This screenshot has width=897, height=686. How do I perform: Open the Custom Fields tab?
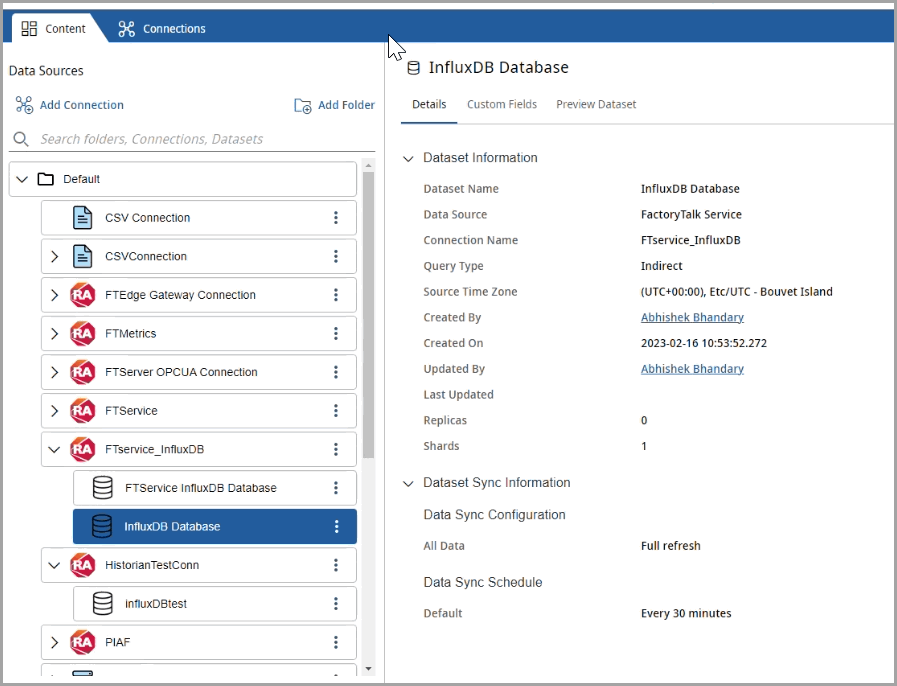click(502, 104)
